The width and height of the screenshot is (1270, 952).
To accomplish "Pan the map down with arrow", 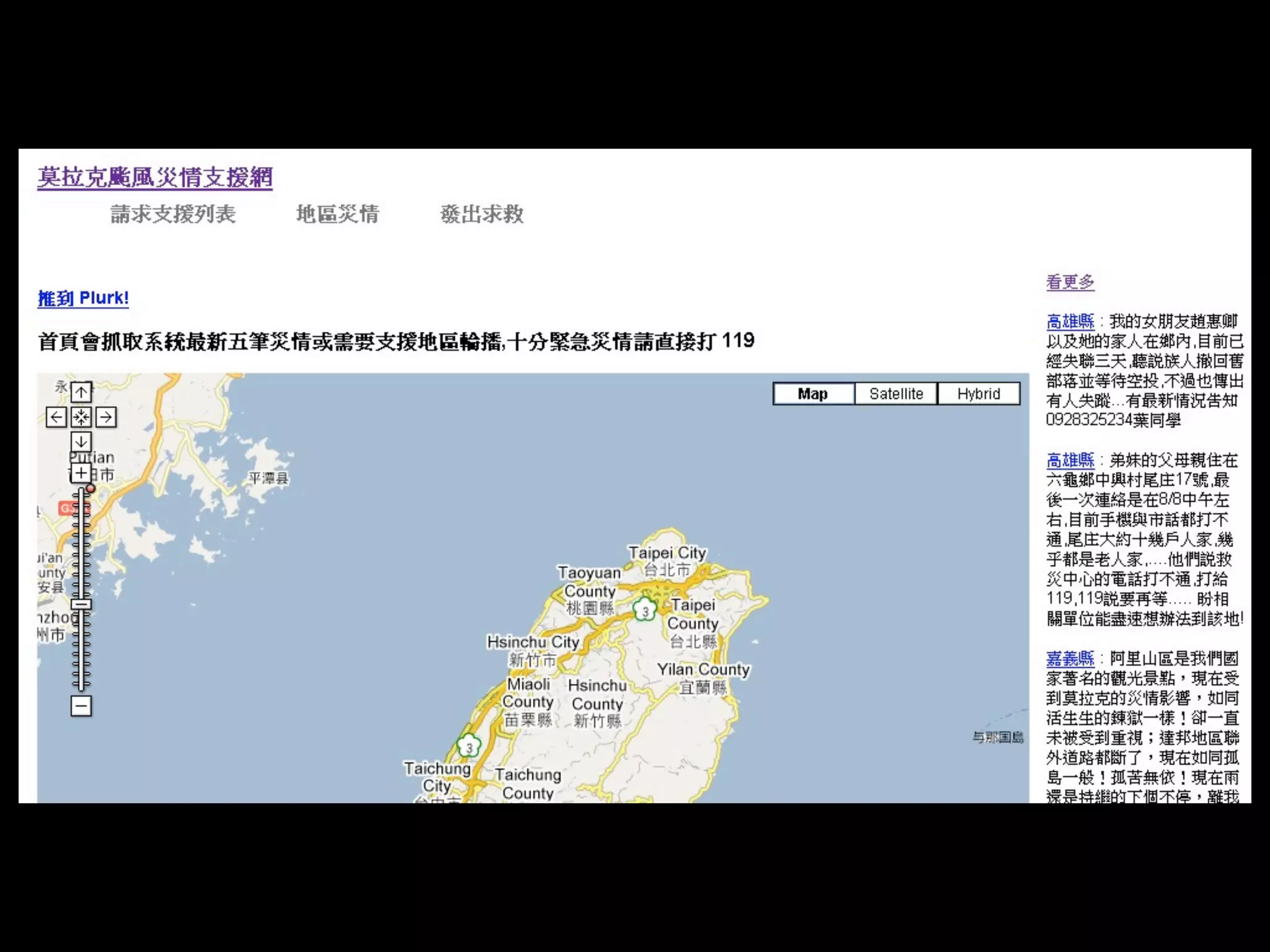I will pos(81,442).
